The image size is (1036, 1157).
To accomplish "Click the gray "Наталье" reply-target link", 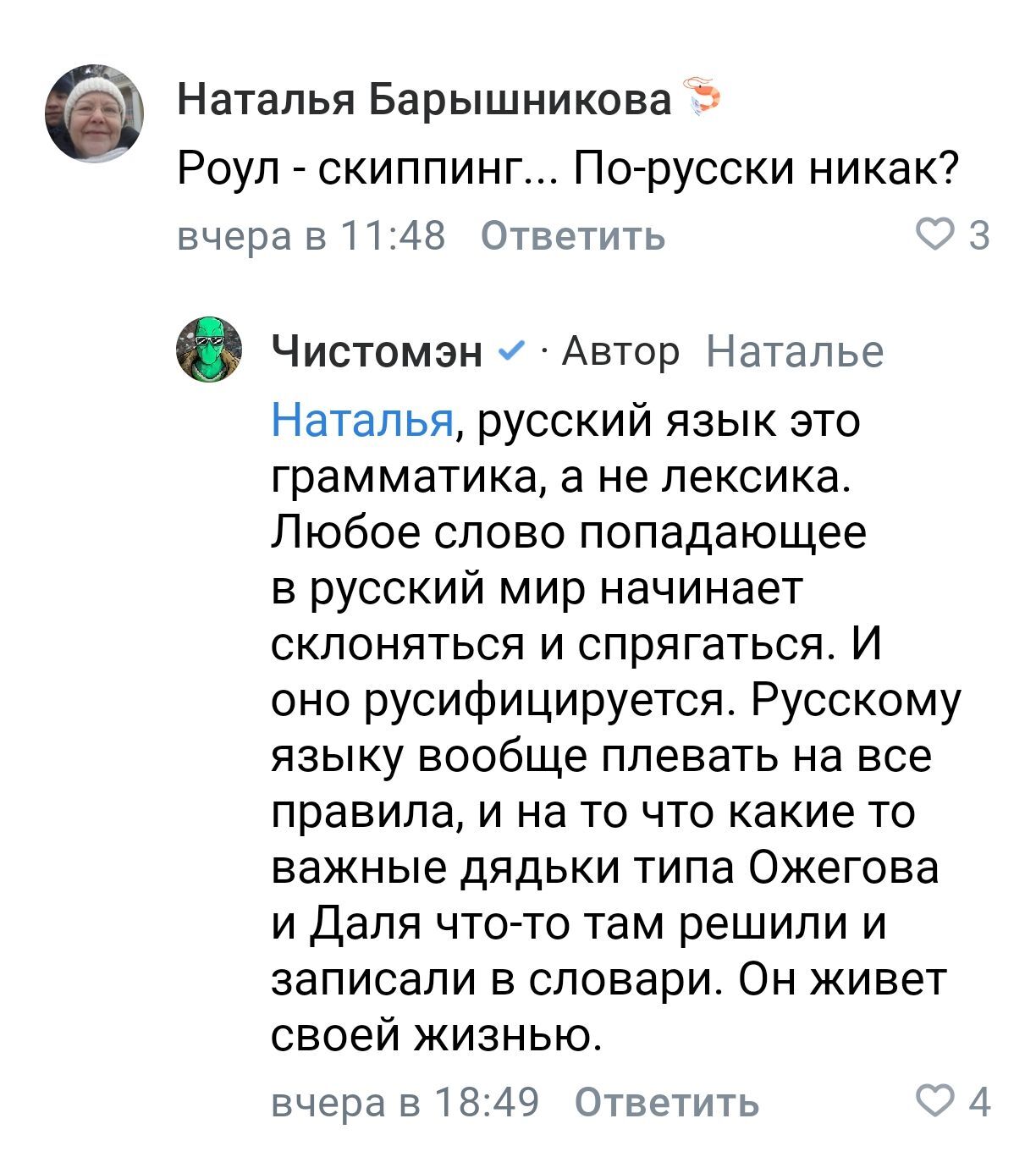I will 794,351.
